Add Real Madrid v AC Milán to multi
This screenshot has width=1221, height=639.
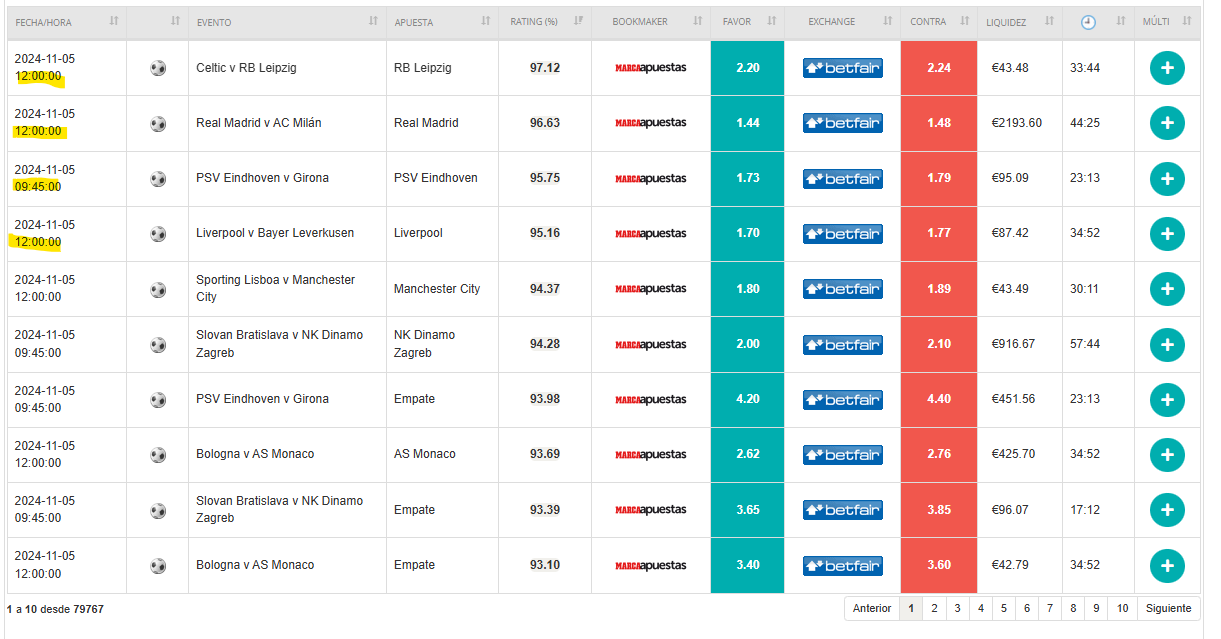coord(1167,123)
